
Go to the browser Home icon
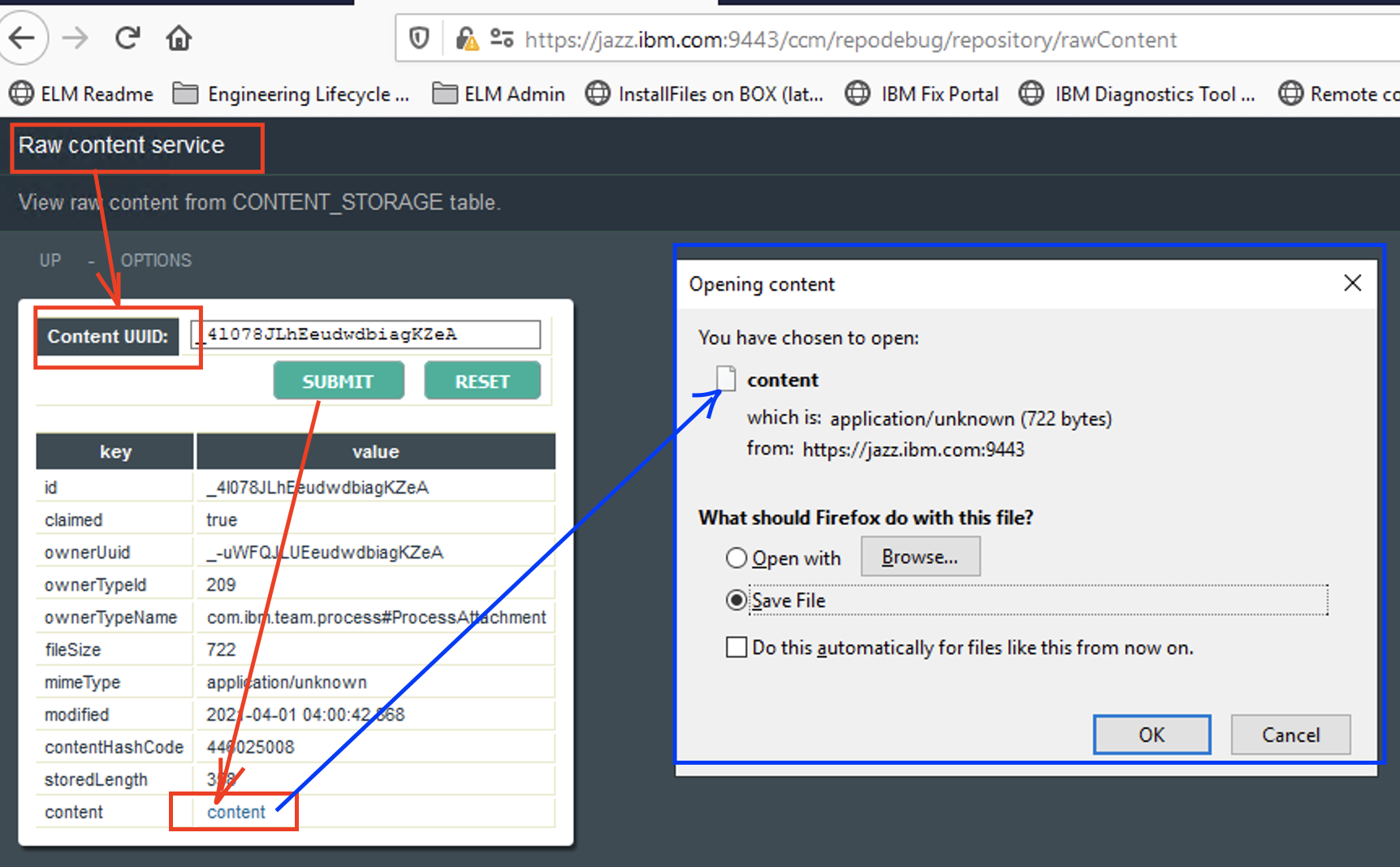point(179,38)
